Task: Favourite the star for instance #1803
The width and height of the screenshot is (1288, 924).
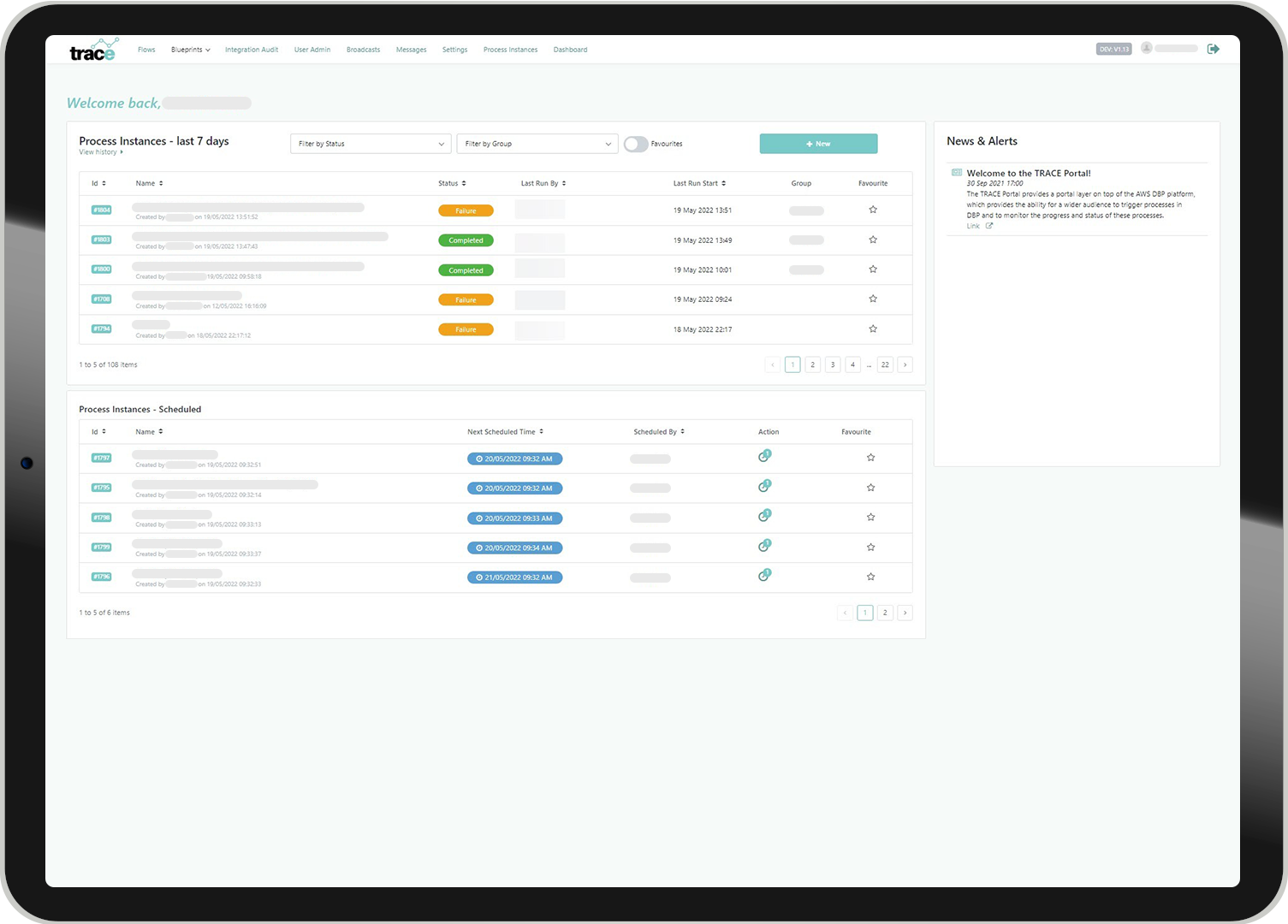Action: click(873, 240)
